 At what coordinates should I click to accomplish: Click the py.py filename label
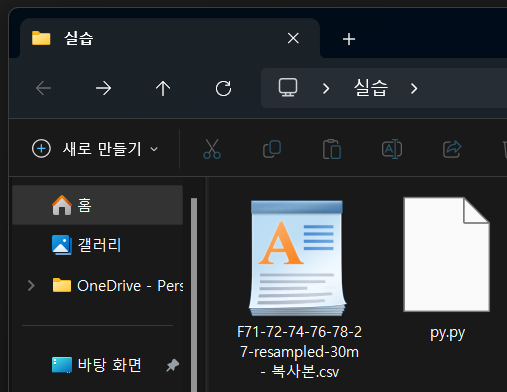coord(447,333)
